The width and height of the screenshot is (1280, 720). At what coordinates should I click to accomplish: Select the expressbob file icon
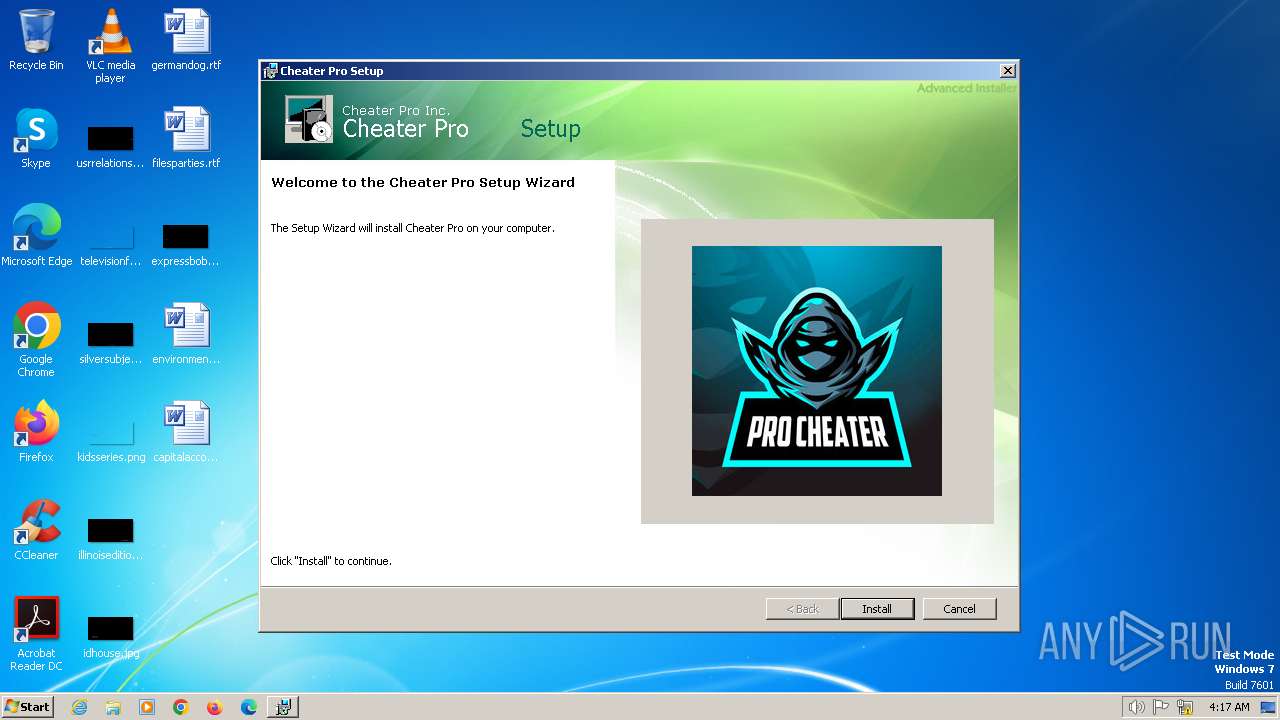tap(186, 244)
